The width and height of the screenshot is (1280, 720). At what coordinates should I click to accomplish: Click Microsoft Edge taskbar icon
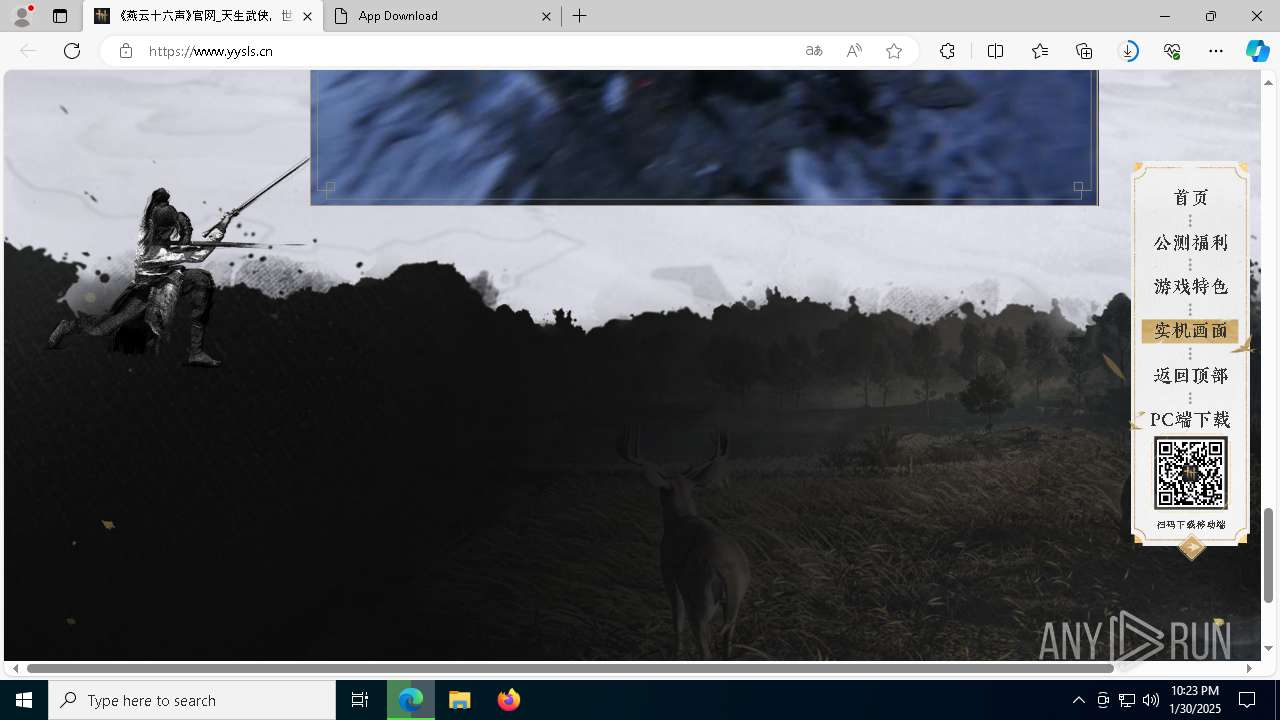pyautogui.click(x=411, y=700)
